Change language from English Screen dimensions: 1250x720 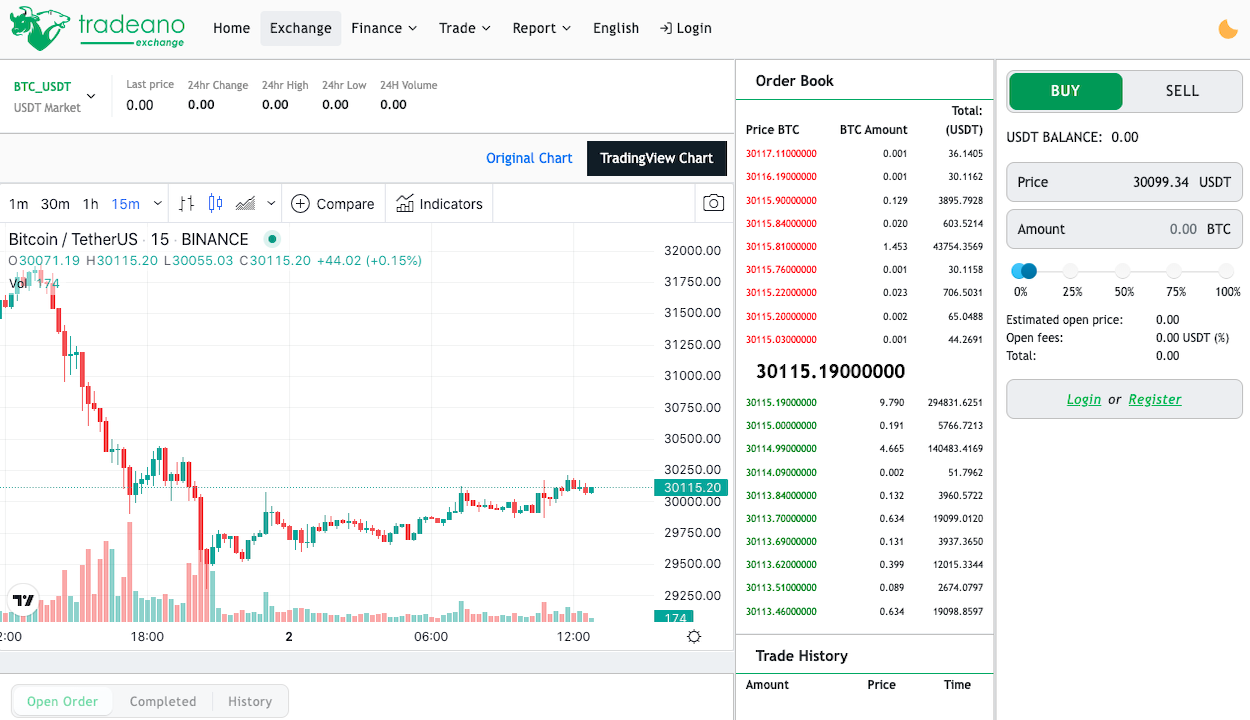[616, 28]
